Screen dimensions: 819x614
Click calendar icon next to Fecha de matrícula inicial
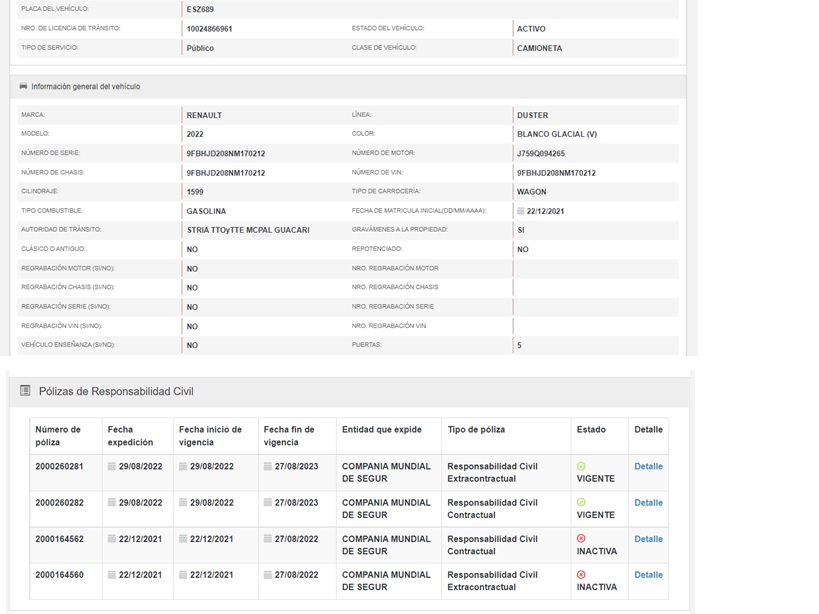[x=521, y=211]
